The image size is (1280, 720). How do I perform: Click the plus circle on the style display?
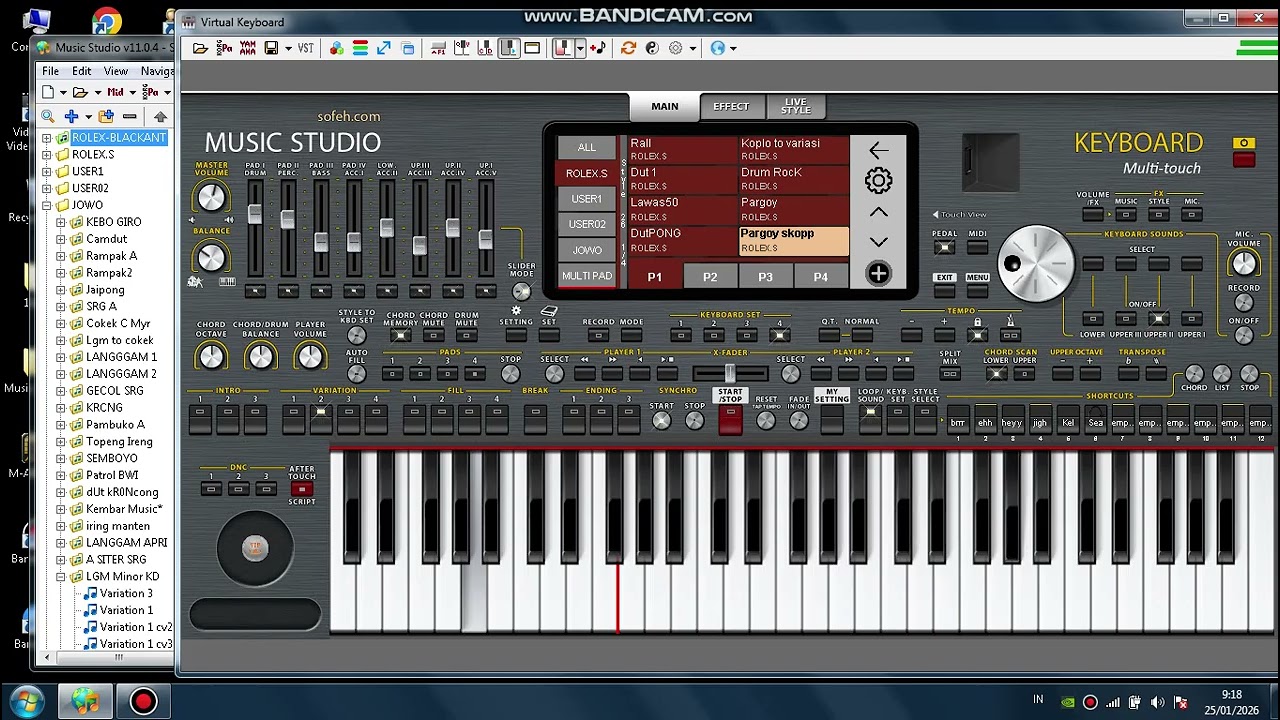pos(878,274)
